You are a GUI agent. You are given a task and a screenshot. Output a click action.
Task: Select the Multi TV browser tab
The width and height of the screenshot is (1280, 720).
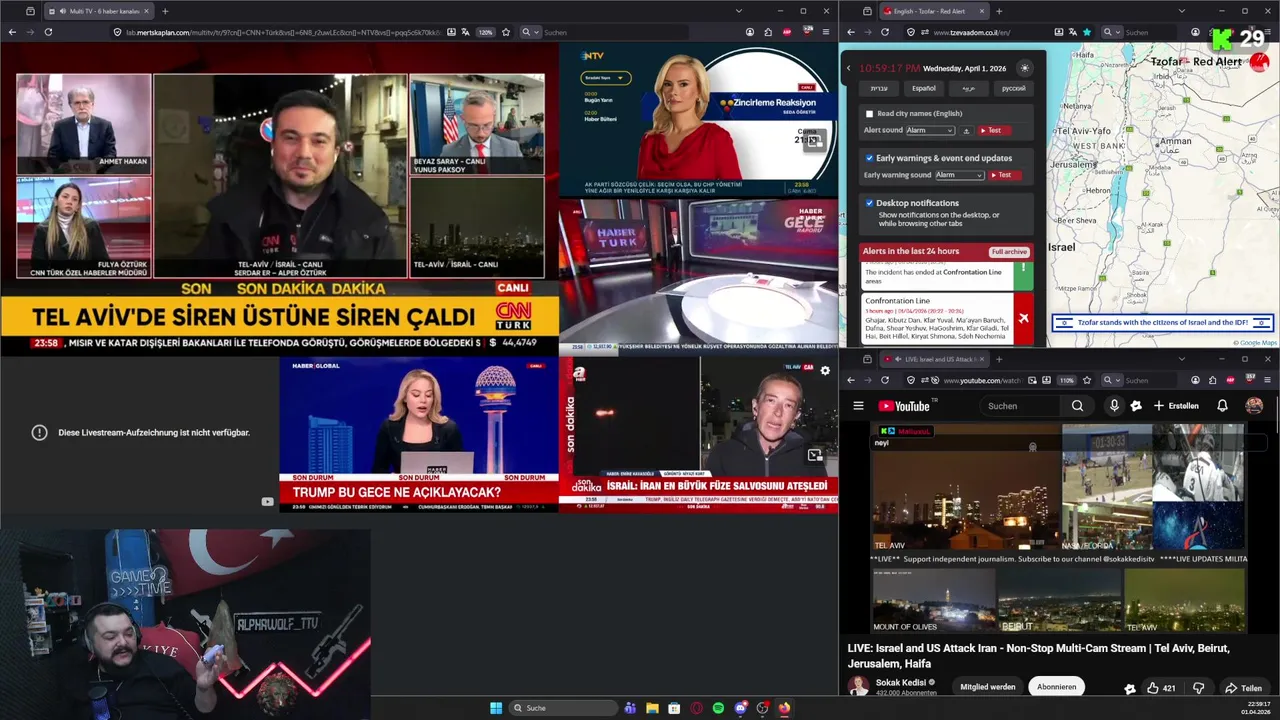coord(98,11)
